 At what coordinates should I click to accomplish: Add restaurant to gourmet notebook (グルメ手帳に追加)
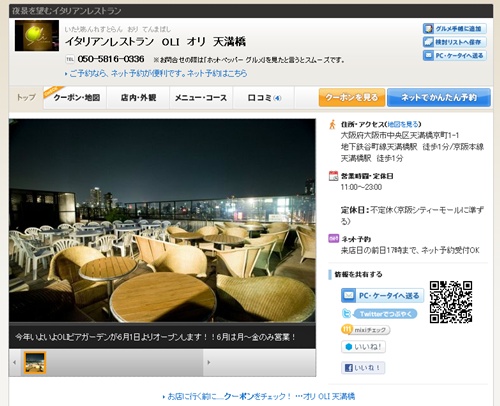(455, 29)
